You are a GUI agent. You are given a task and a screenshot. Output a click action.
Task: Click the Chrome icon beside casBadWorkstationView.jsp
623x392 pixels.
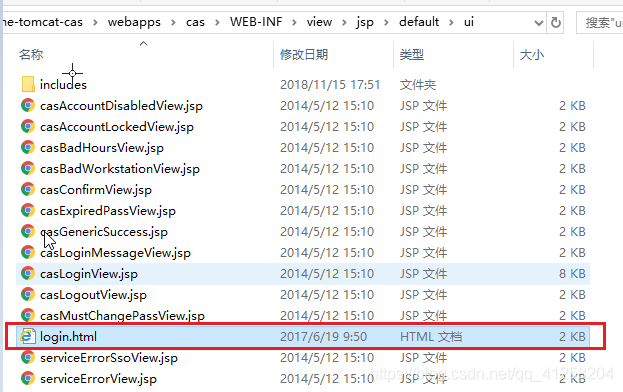pos(28,168)
